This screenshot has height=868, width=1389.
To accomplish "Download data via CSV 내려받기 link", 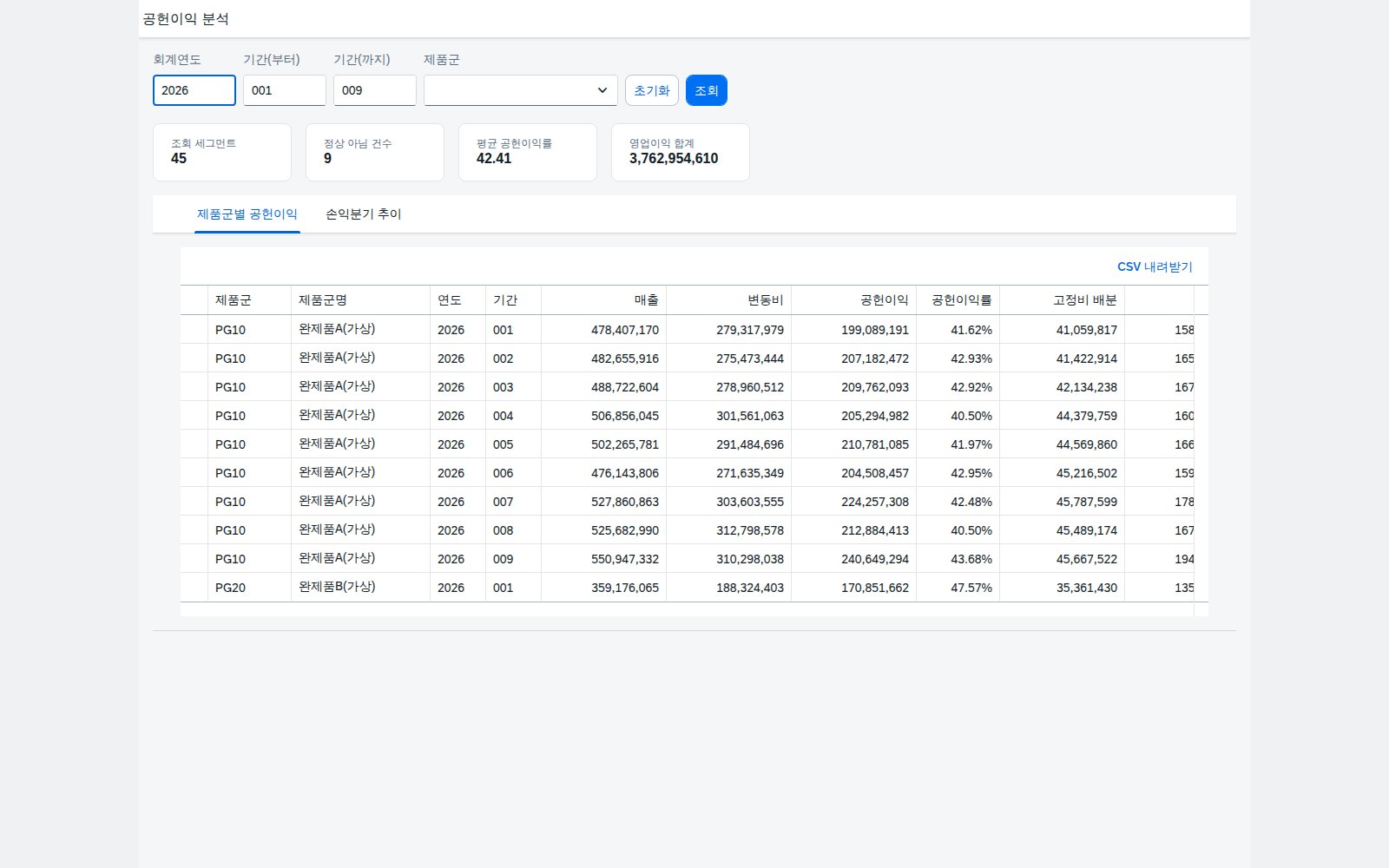I will [x=1155, y=266].
